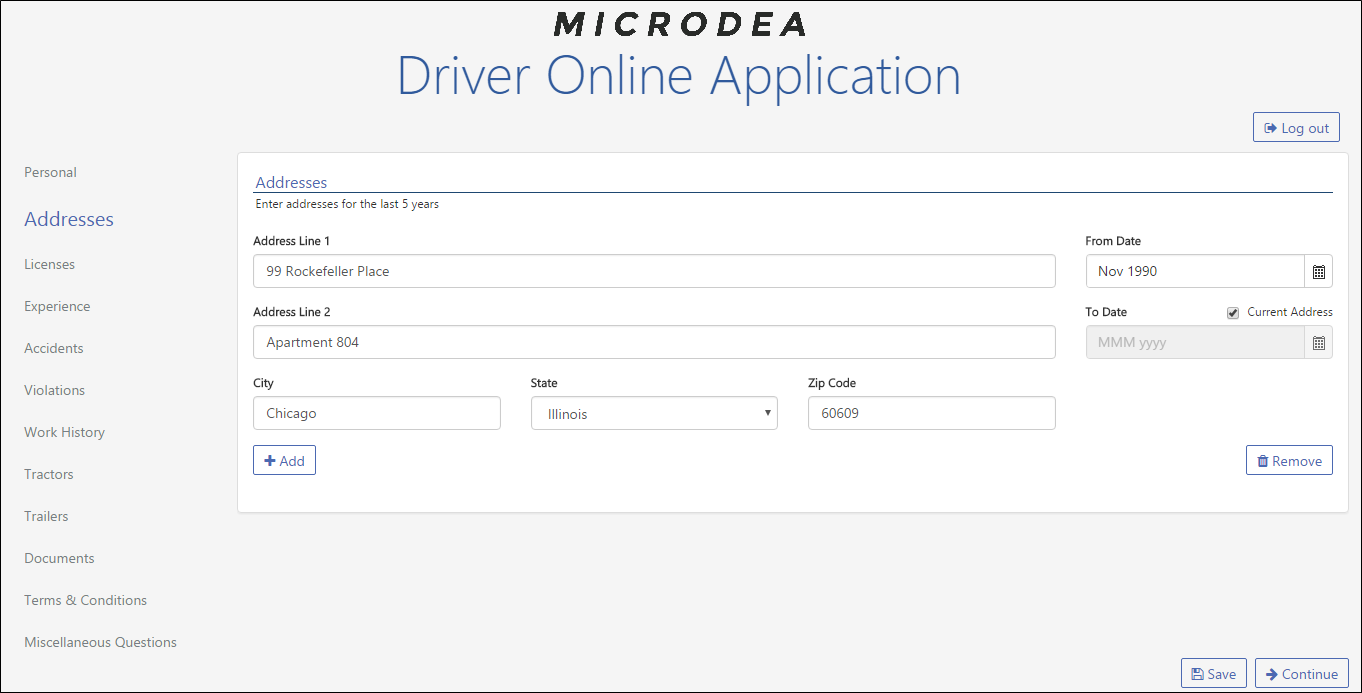Open the Tractors section
The image size is (1362, 693).
[49, 474]
